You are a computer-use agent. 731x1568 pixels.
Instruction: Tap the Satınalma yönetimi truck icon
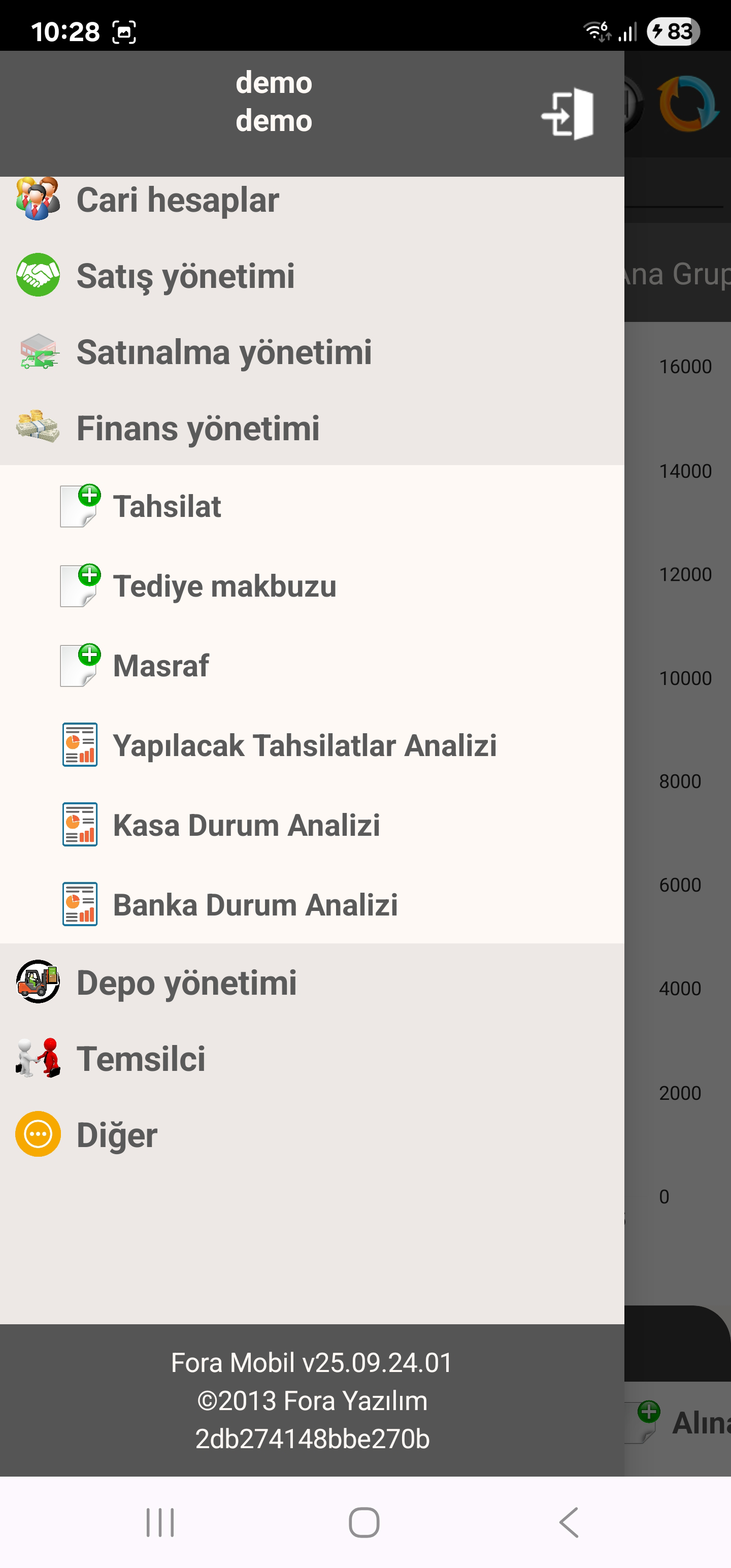point(38,352)
